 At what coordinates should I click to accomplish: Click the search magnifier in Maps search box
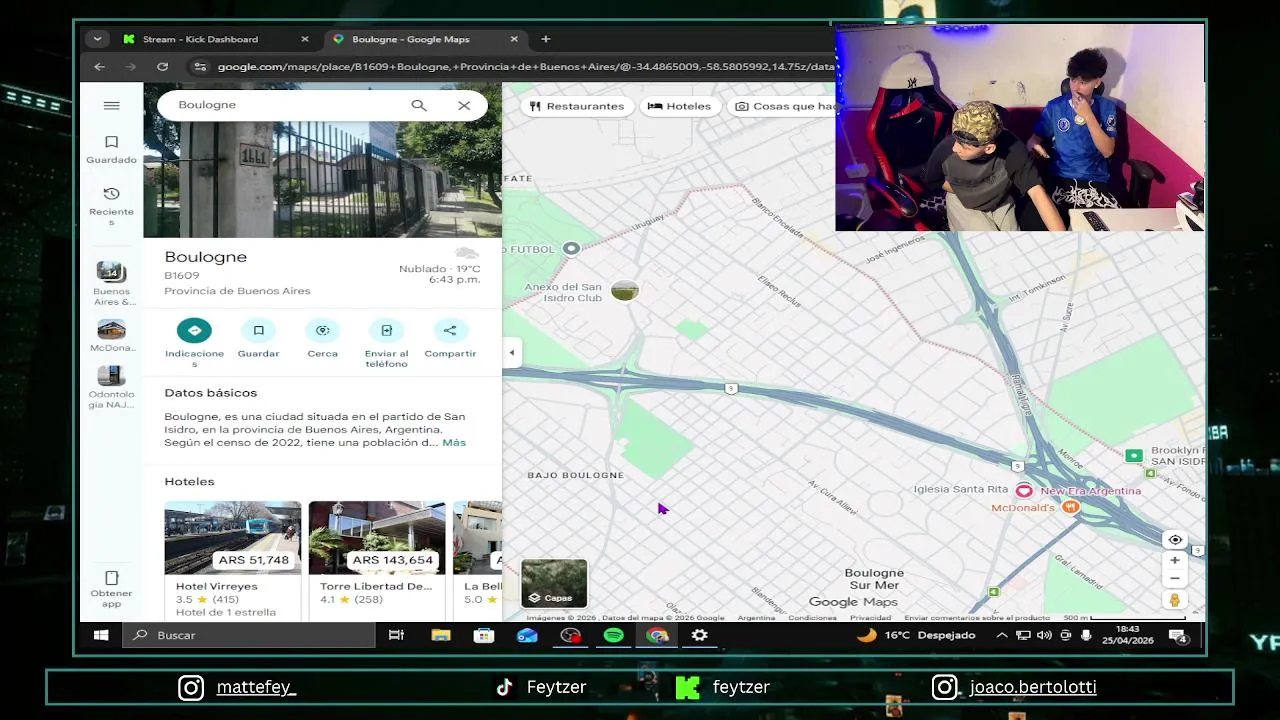point(419,105)
